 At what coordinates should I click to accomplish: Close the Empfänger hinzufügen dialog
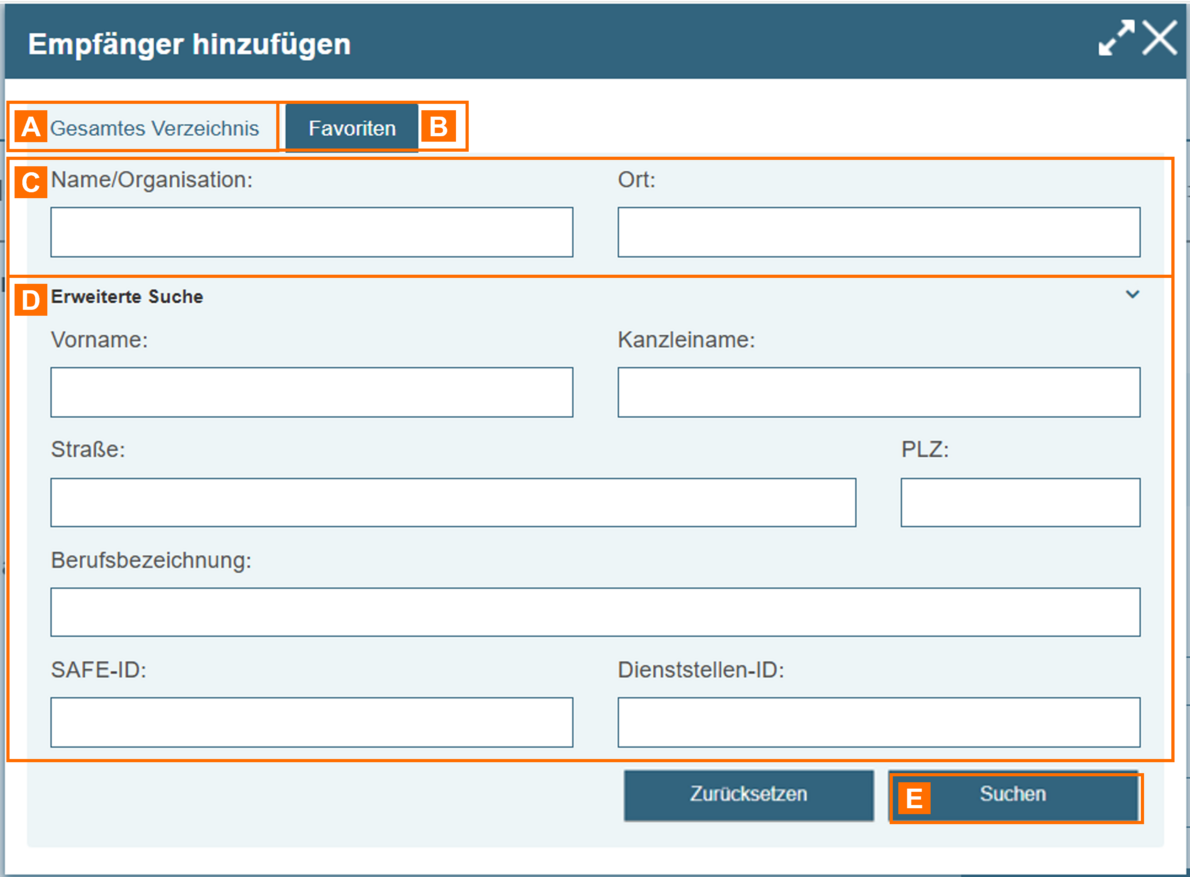click(1160, 39)
